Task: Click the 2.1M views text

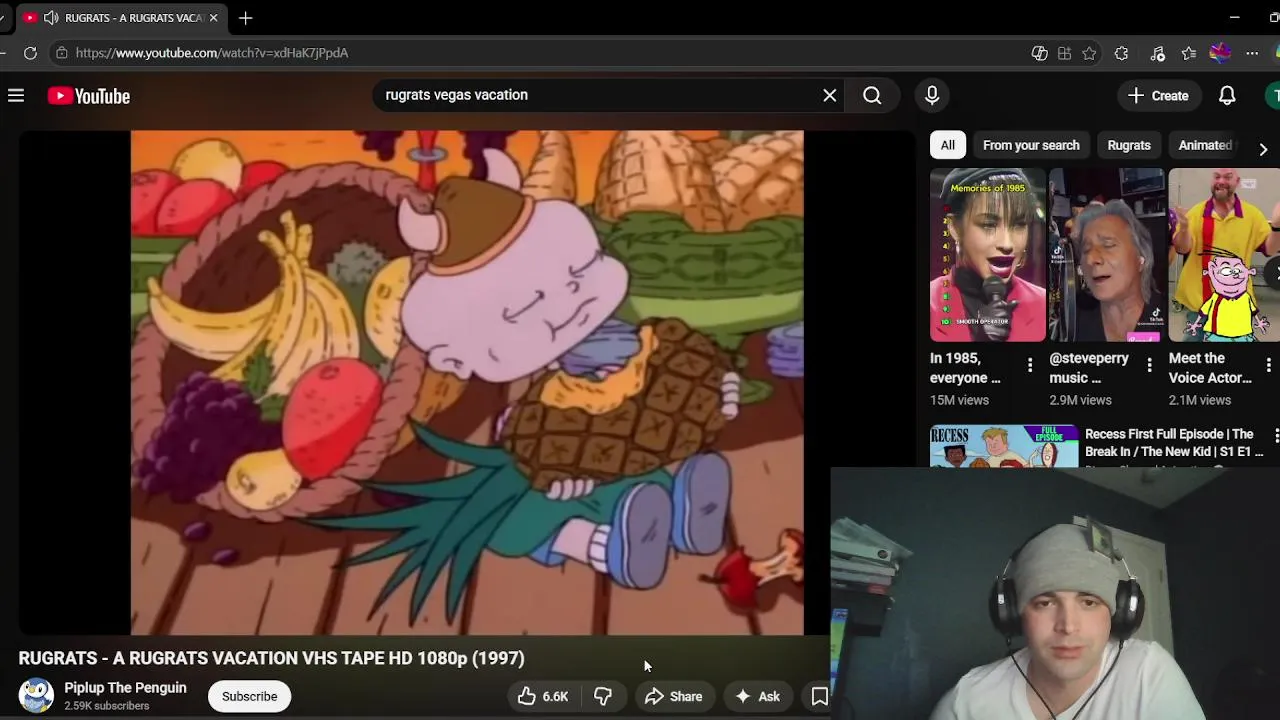Action: click(1200, 400)
